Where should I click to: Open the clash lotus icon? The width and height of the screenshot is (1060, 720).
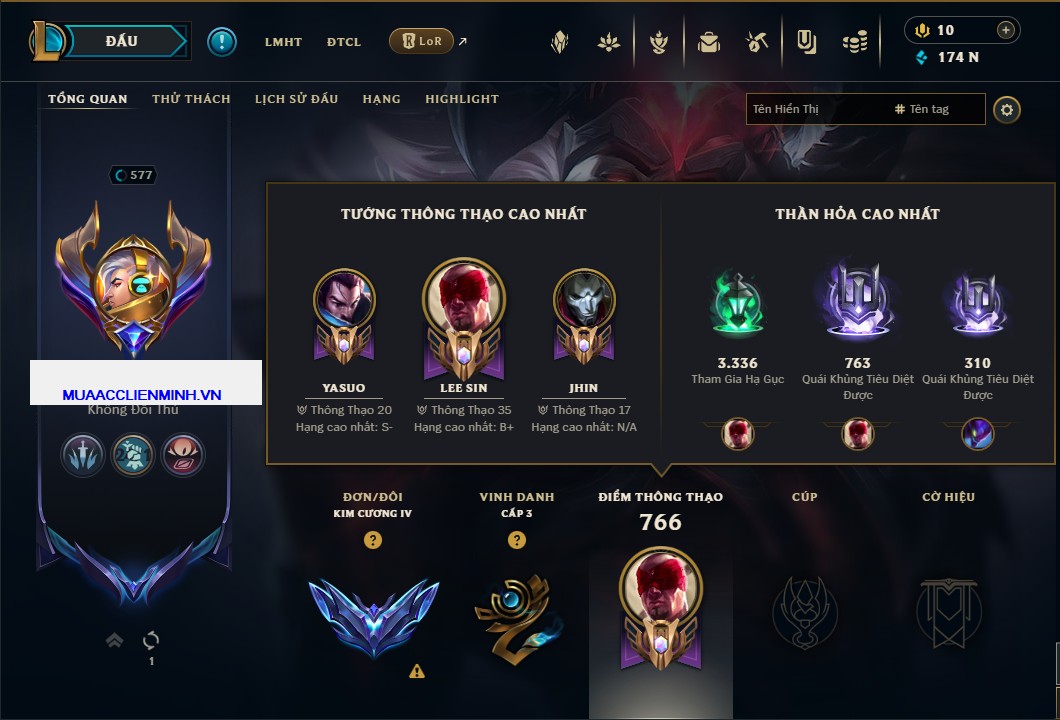(608, 42)
